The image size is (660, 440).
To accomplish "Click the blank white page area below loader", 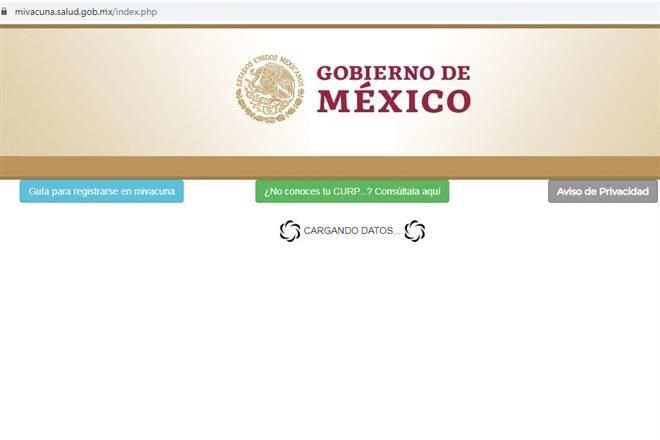I will [330, 340].
